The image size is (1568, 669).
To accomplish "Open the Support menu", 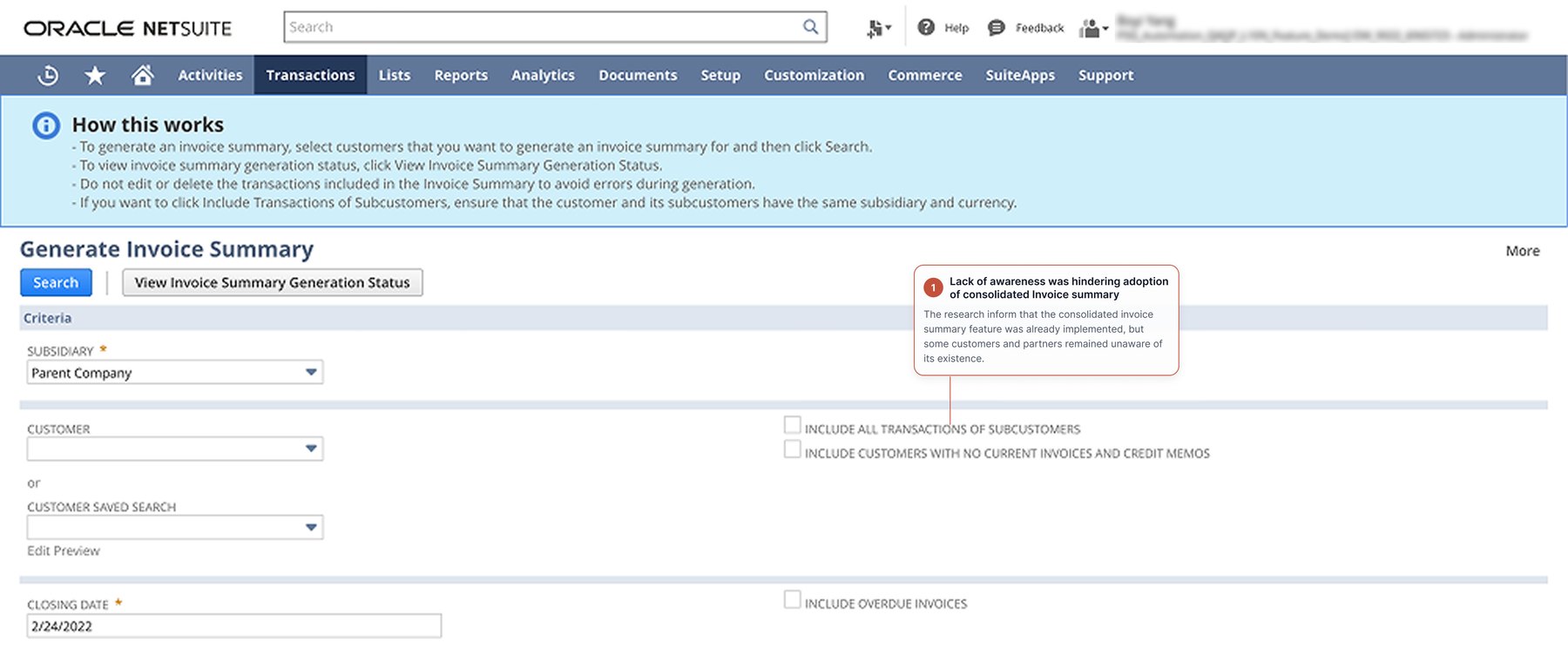I will (1105, 76).
